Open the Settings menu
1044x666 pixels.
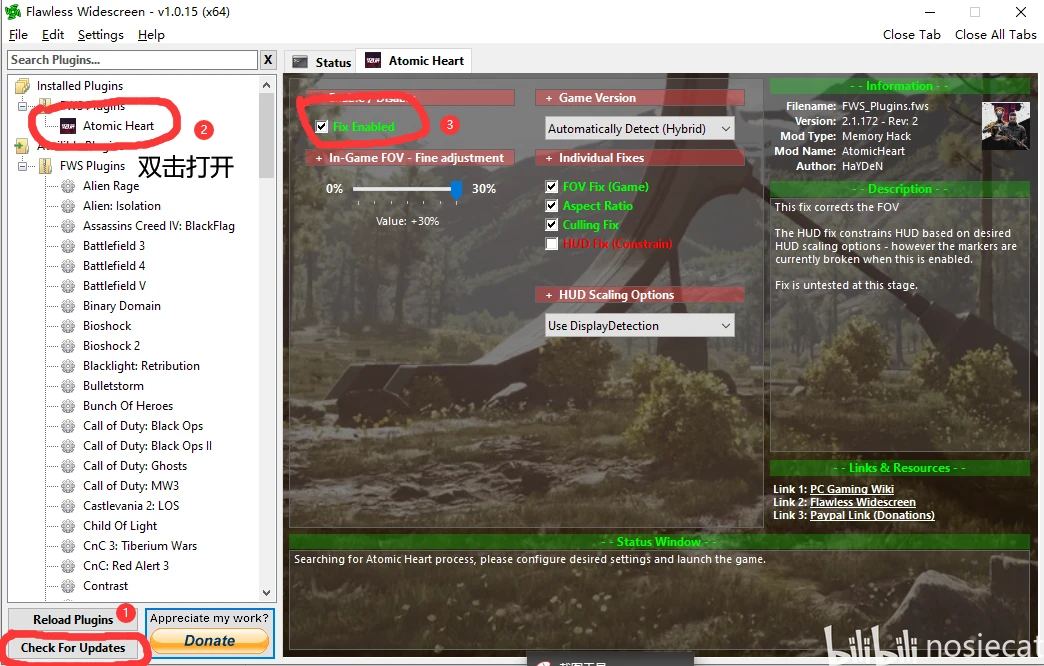click(101, 35)
